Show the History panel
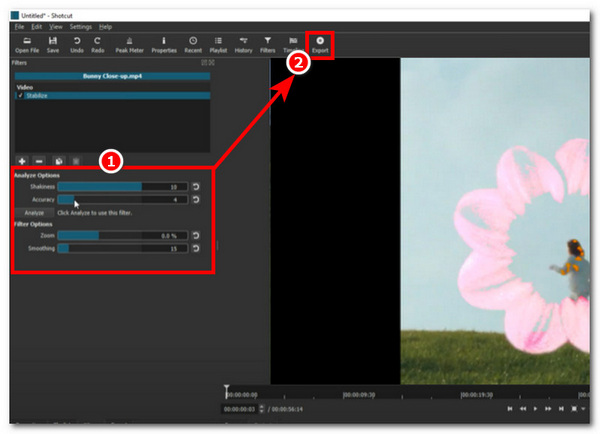 coord(243,43)
